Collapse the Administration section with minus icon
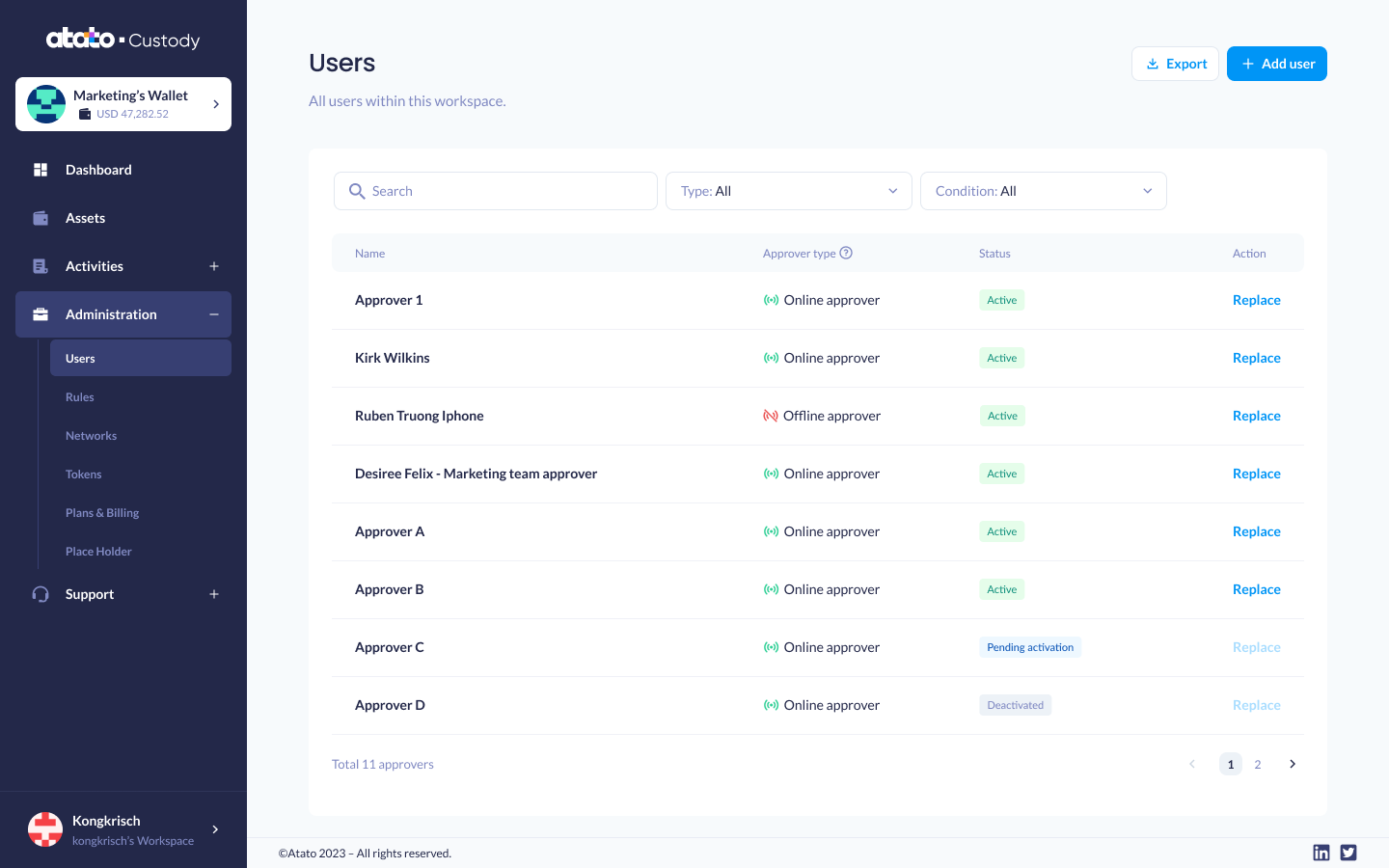 point(214,314)
